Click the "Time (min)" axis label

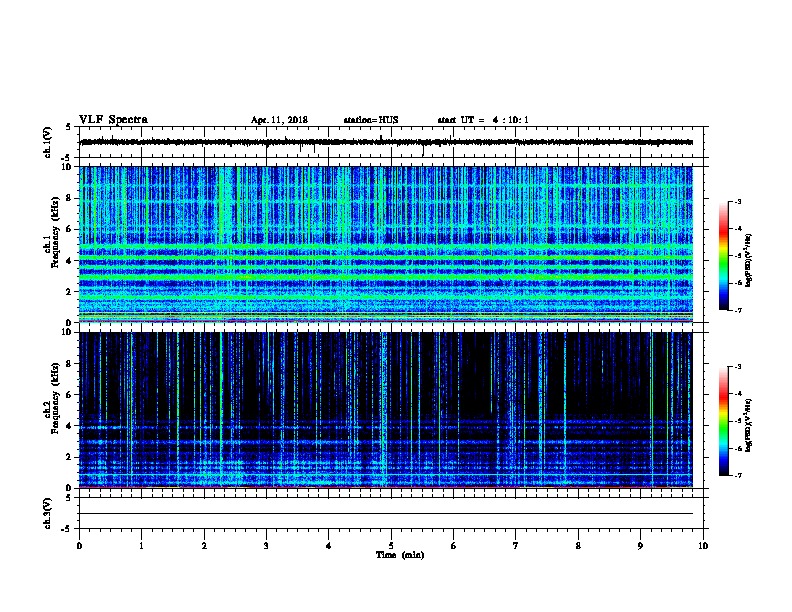point(400,555)
